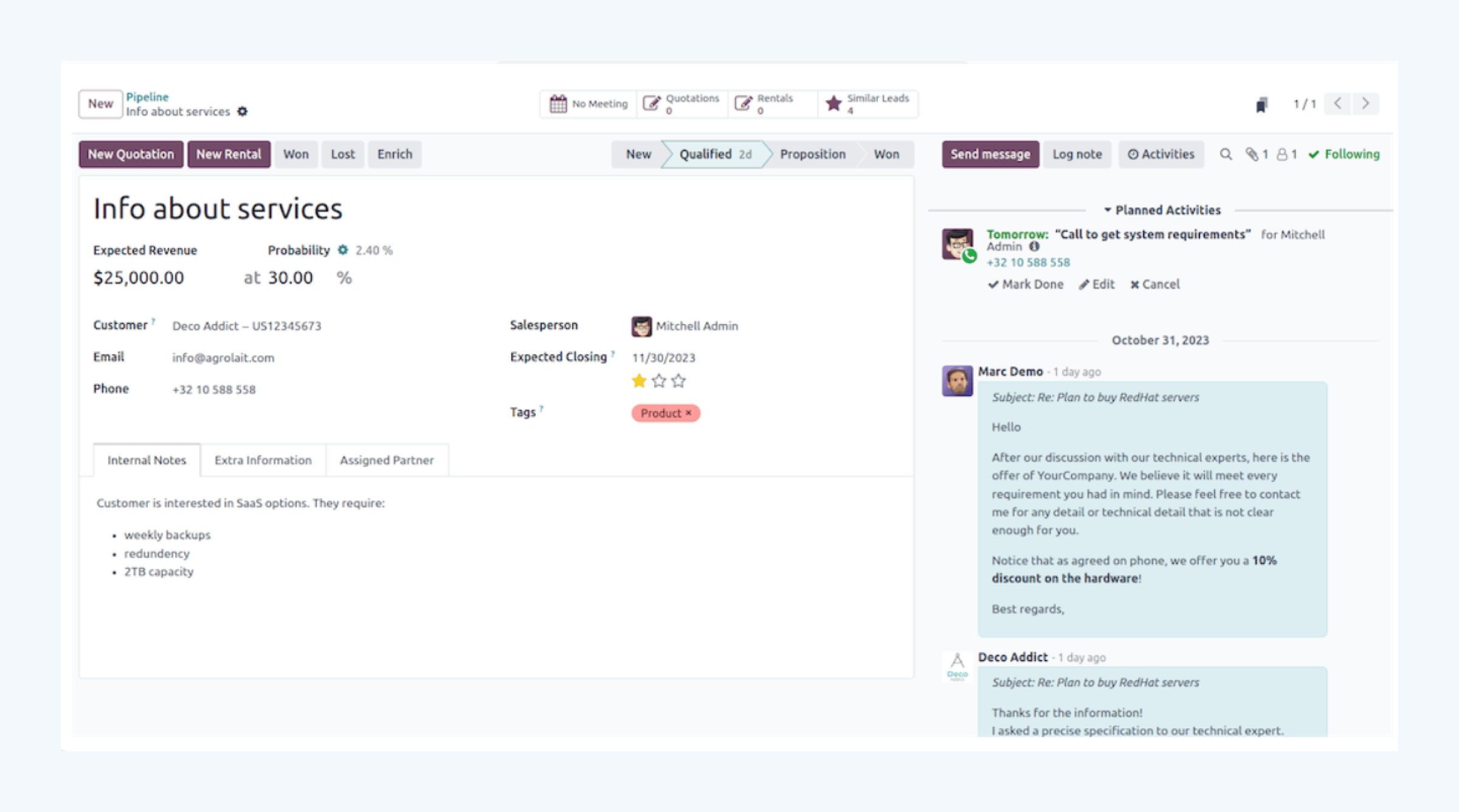Click the Salesperson avatar of Mitchell Admin
The height and width of the screenshot is (812, 1459).
click(641, 326)
